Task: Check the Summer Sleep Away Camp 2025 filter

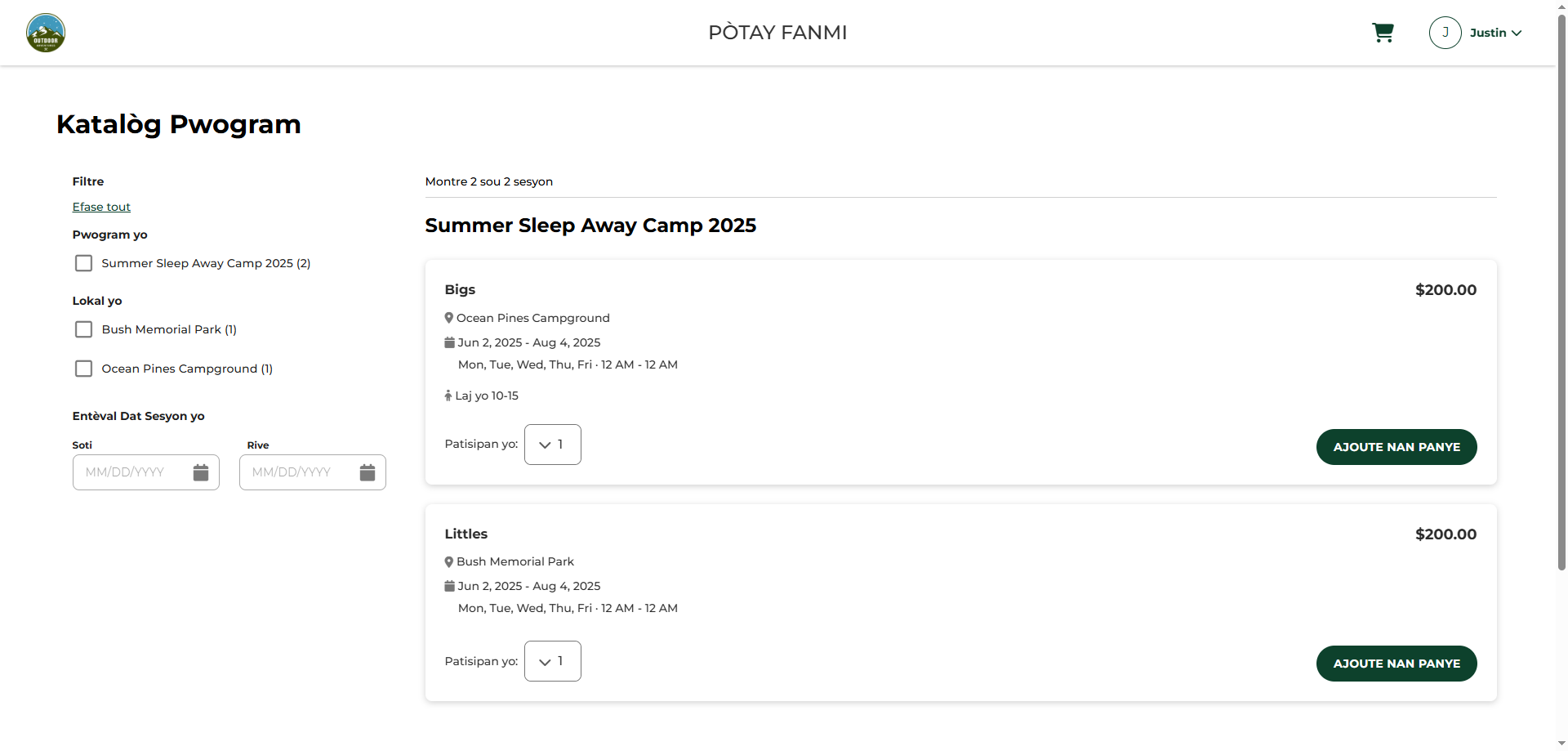Action: click(83, 263)
